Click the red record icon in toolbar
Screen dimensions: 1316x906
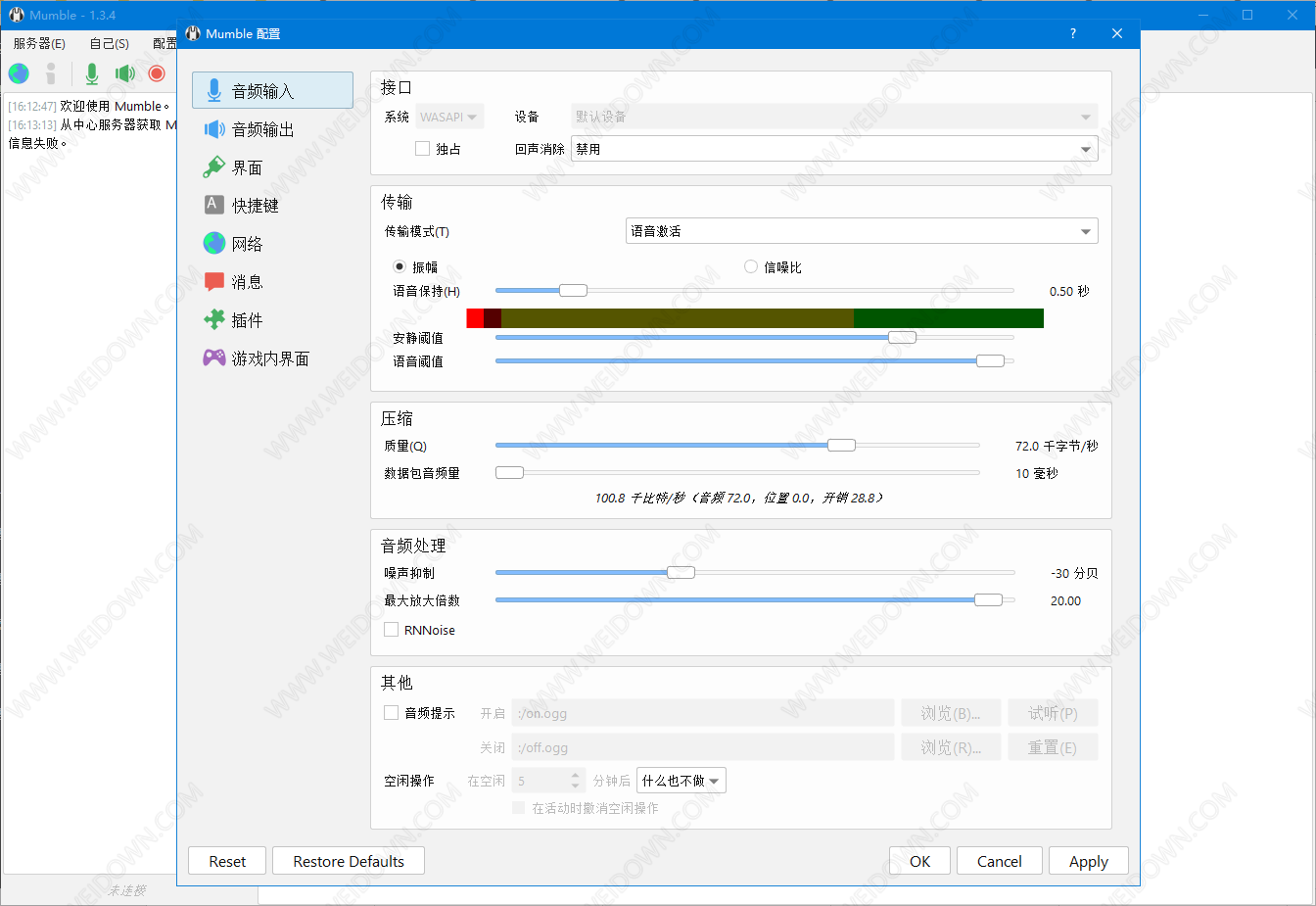157,73
